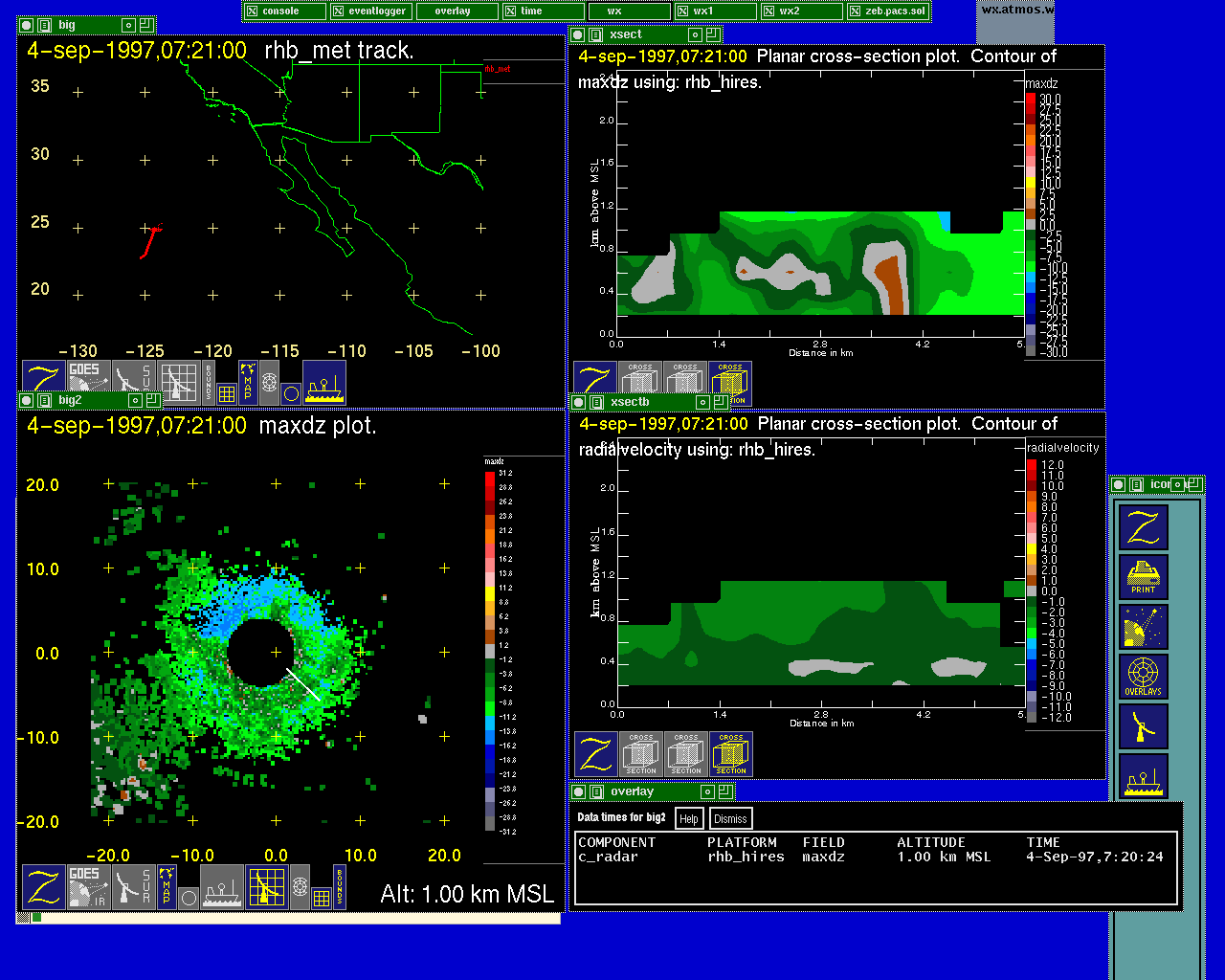Select the ship icon in the icon panel
Viewport: 1225px width, 980px height.
pos(1144,776)
